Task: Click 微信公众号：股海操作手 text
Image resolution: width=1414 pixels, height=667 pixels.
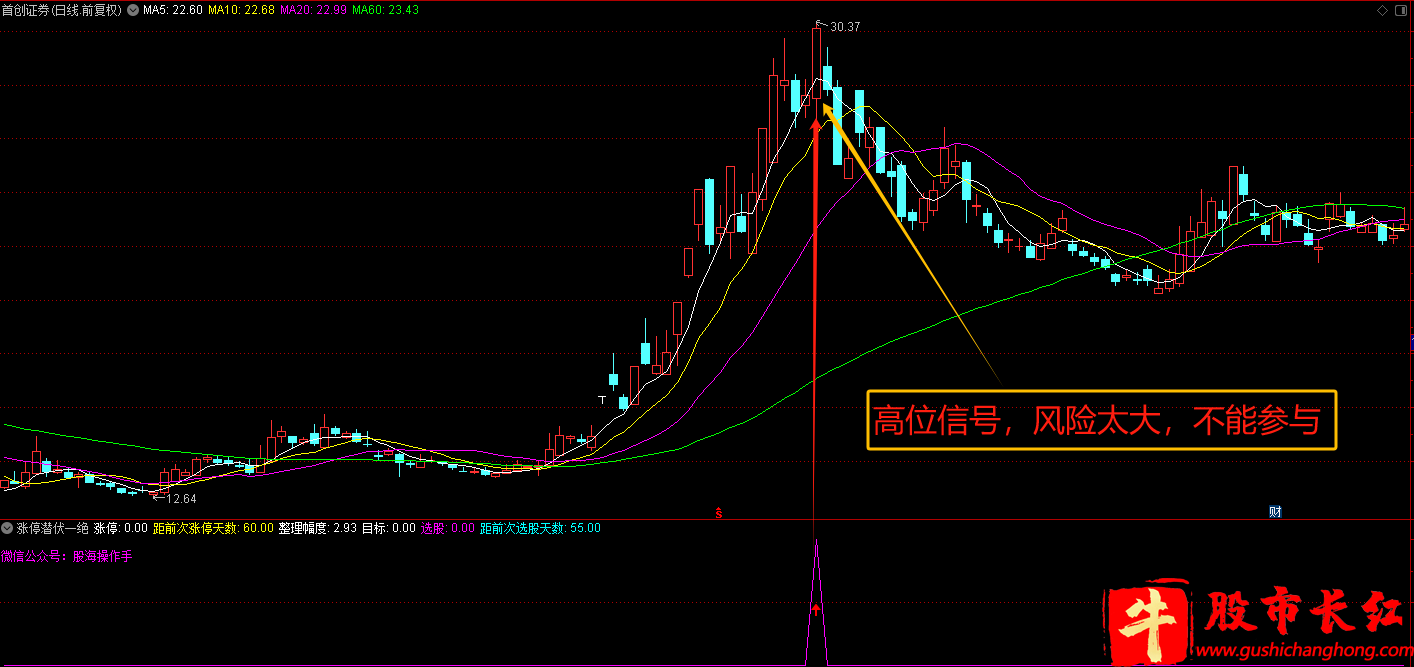Action: (x=66, y=556)
